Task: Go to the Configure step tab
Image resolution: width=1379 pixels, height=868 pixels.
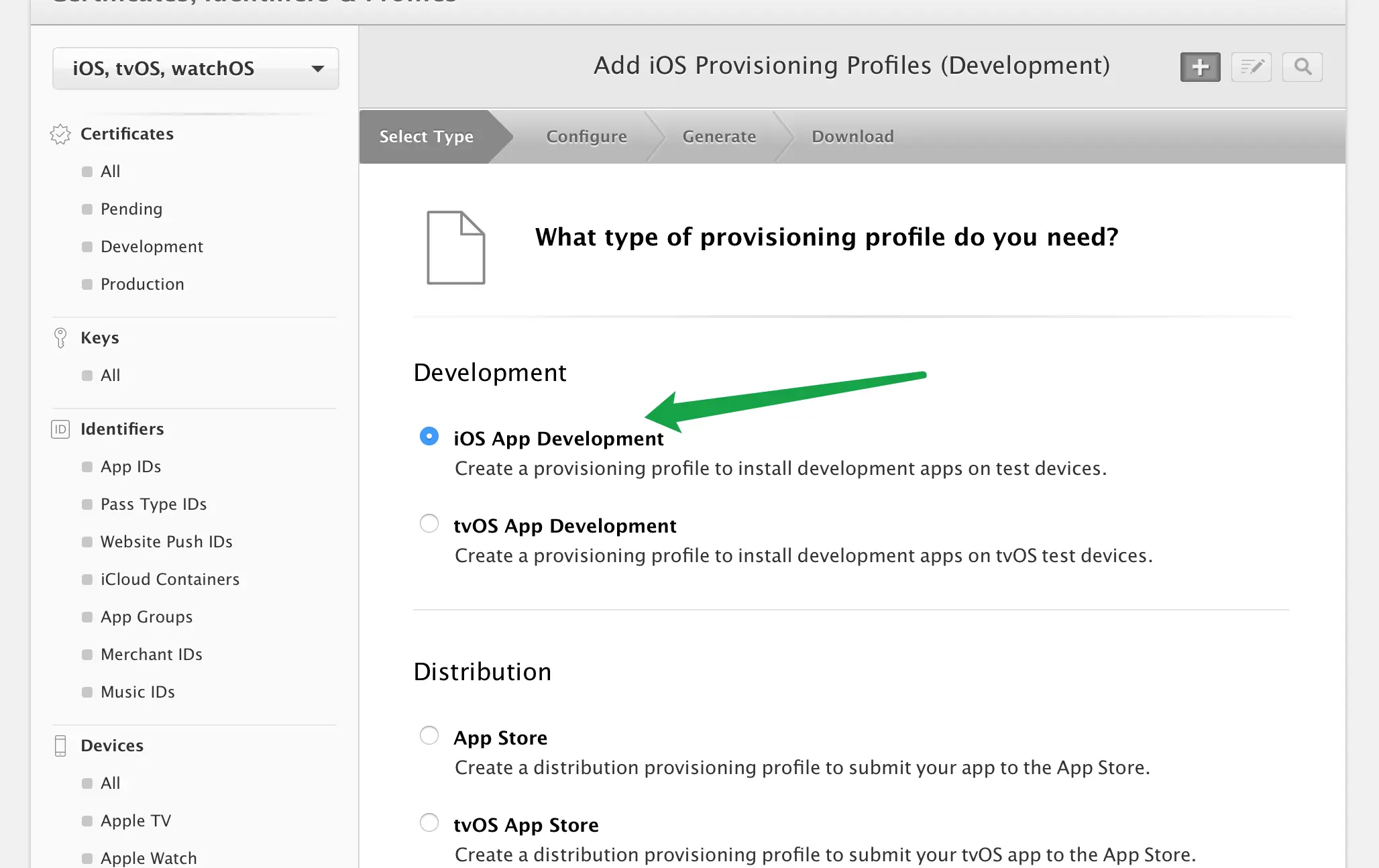Action: point(586,137)
